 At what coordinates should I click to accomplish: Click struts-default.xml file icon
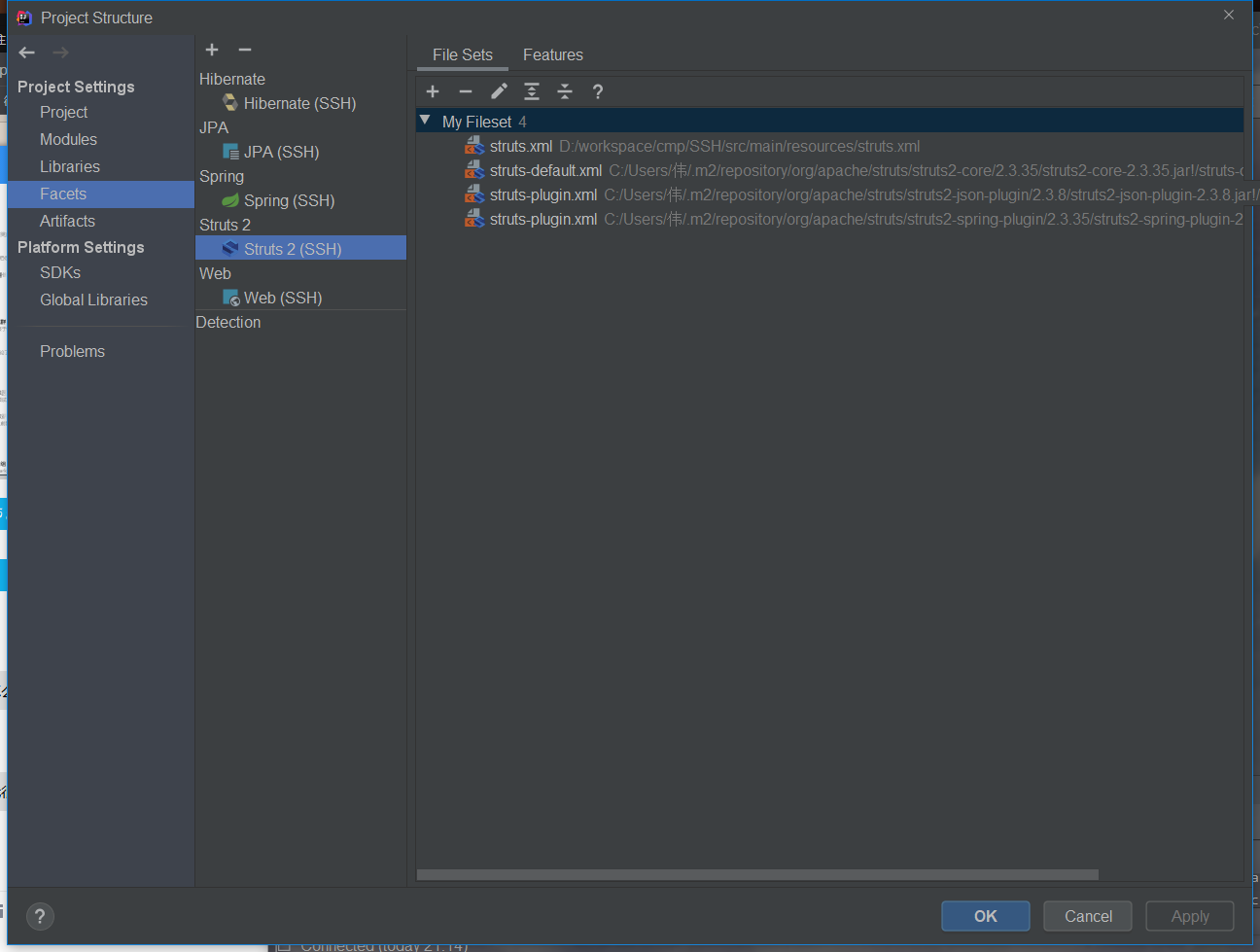tap(474, 170)
